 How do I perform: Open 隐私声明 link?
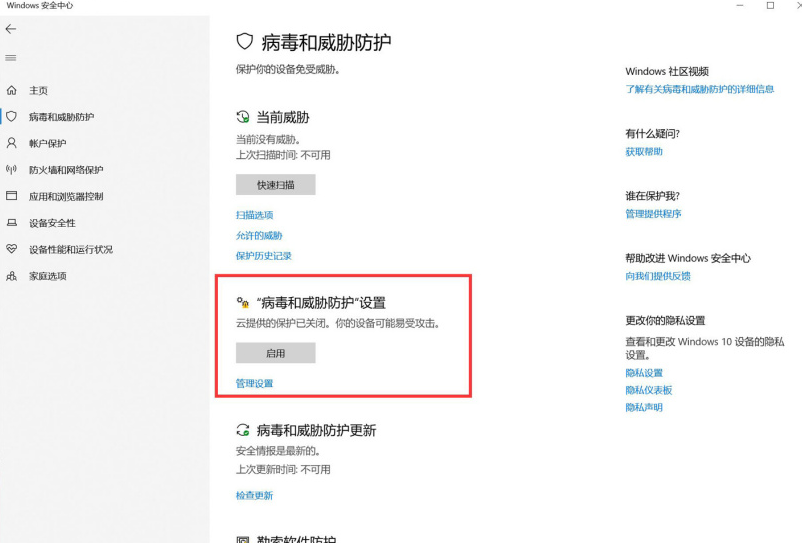click(644, 408)
